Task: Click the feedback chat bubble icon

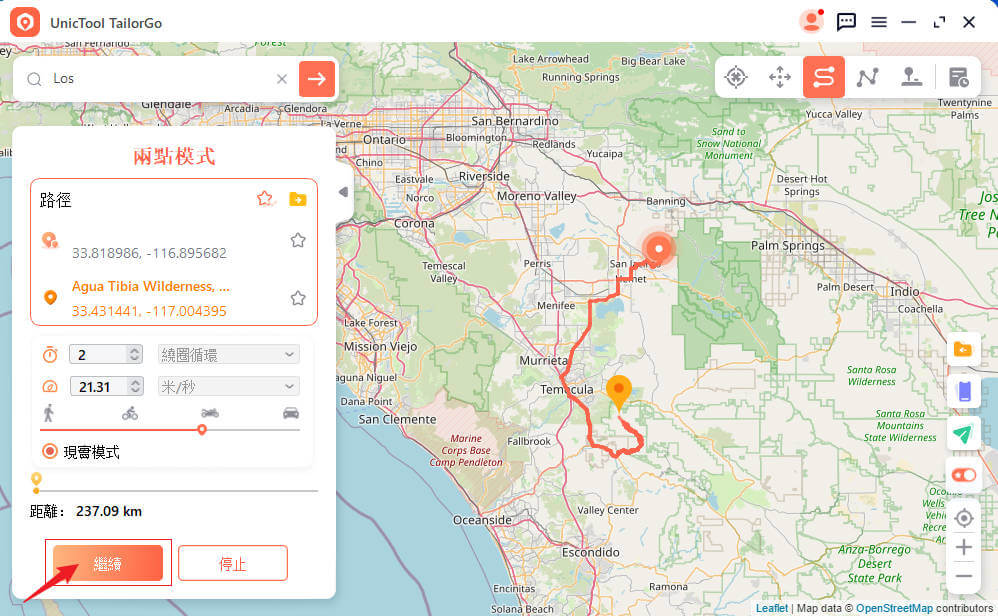Action: (846, 22)
